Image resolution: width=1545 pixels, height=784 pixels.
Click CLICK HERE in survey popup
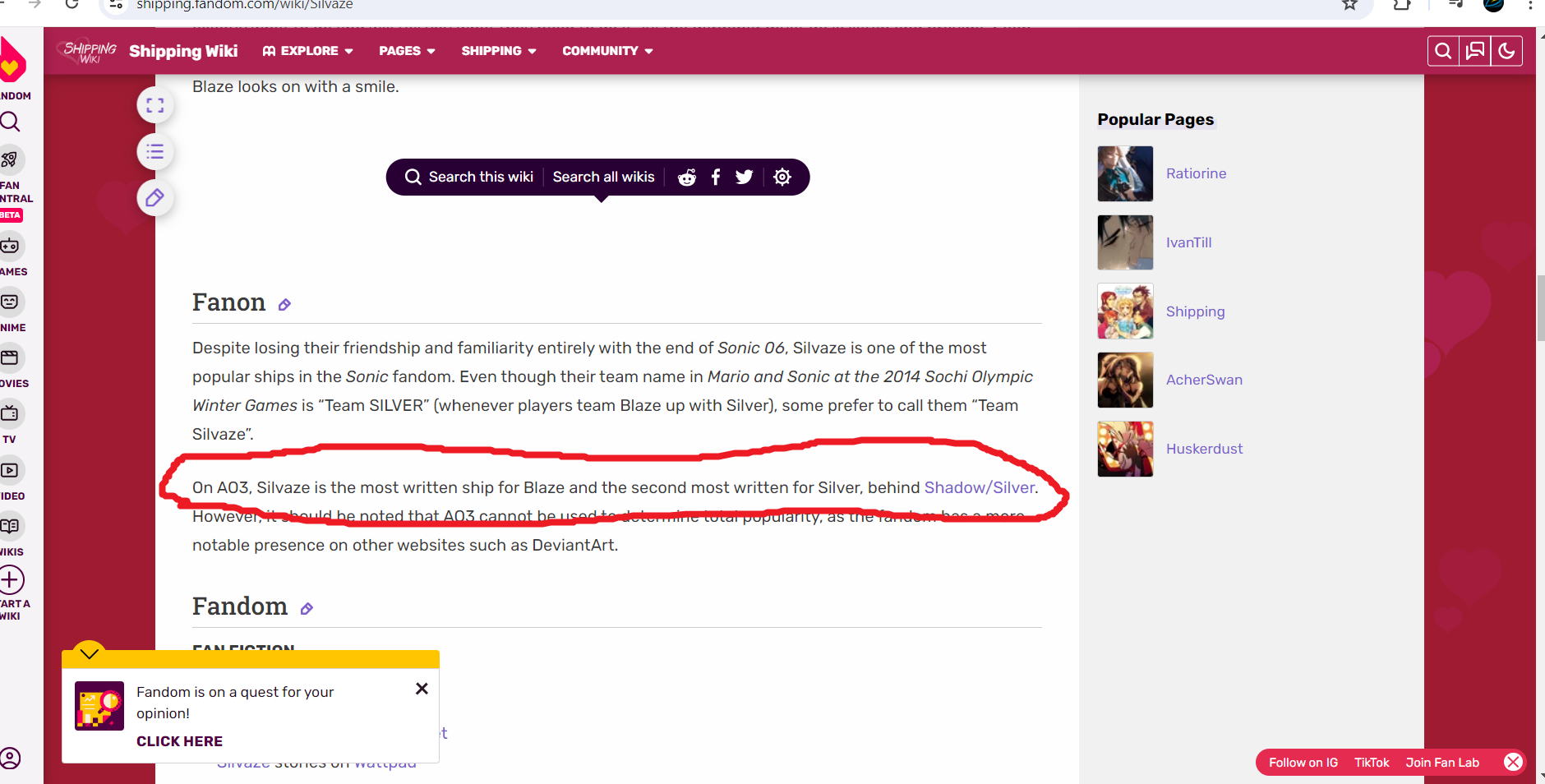tap(179, 741)
